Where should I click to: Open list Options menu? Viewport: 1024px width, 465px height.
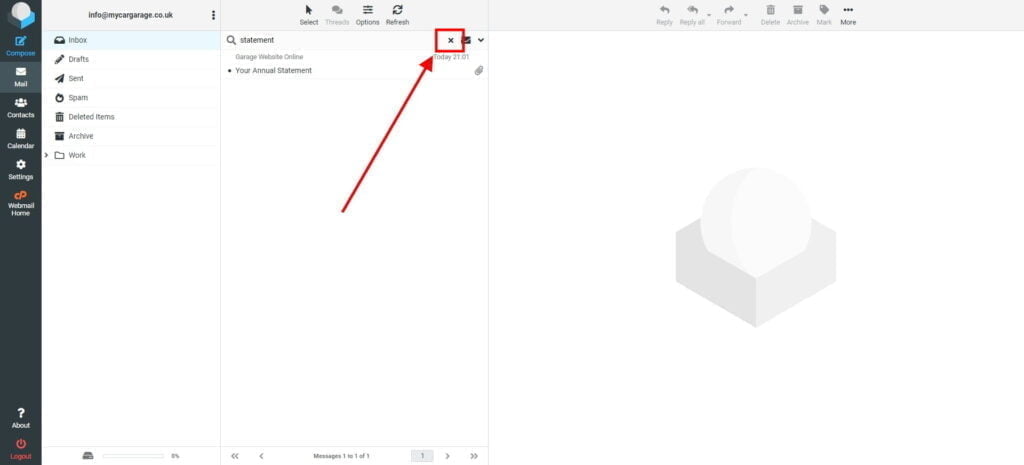(368, 15)
